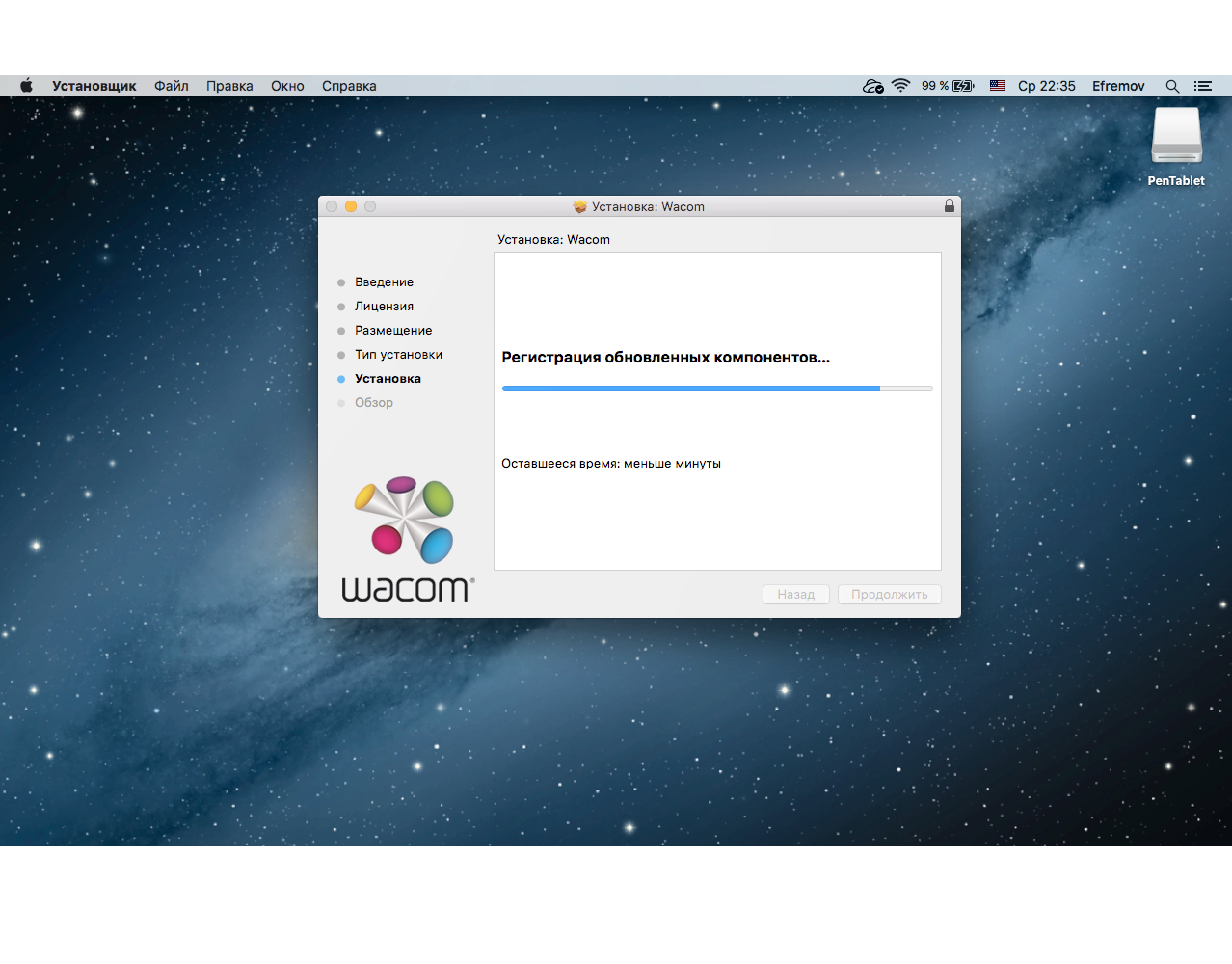The image size is (1232, 964).
Task: Open the keyboard input source flag
Action: pos(998,86)
